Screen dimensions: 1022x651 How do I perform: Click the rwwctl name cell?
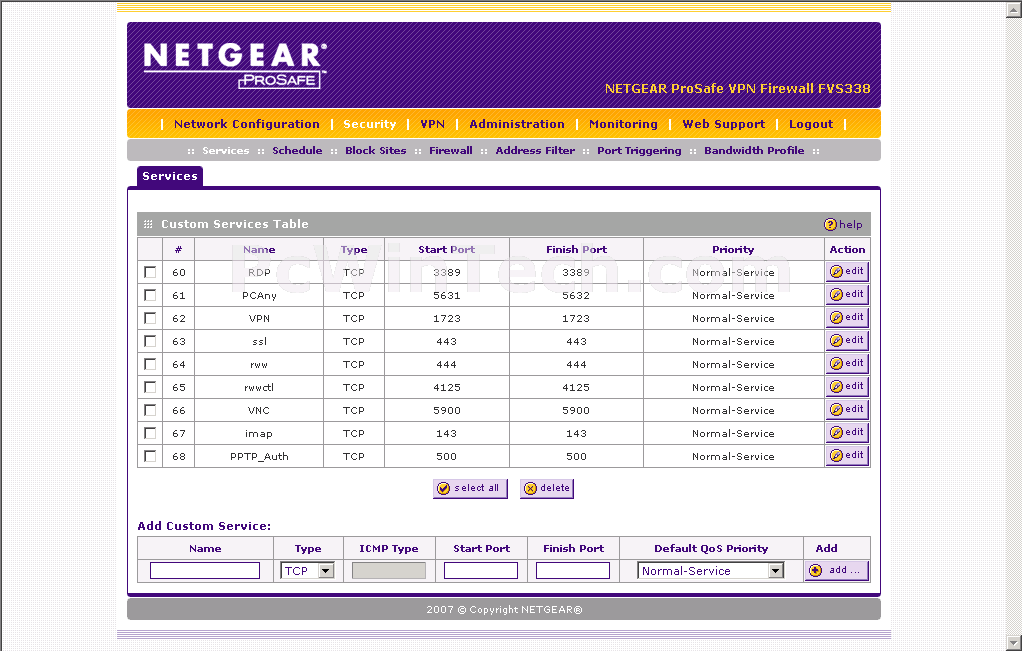coord(259,387)
